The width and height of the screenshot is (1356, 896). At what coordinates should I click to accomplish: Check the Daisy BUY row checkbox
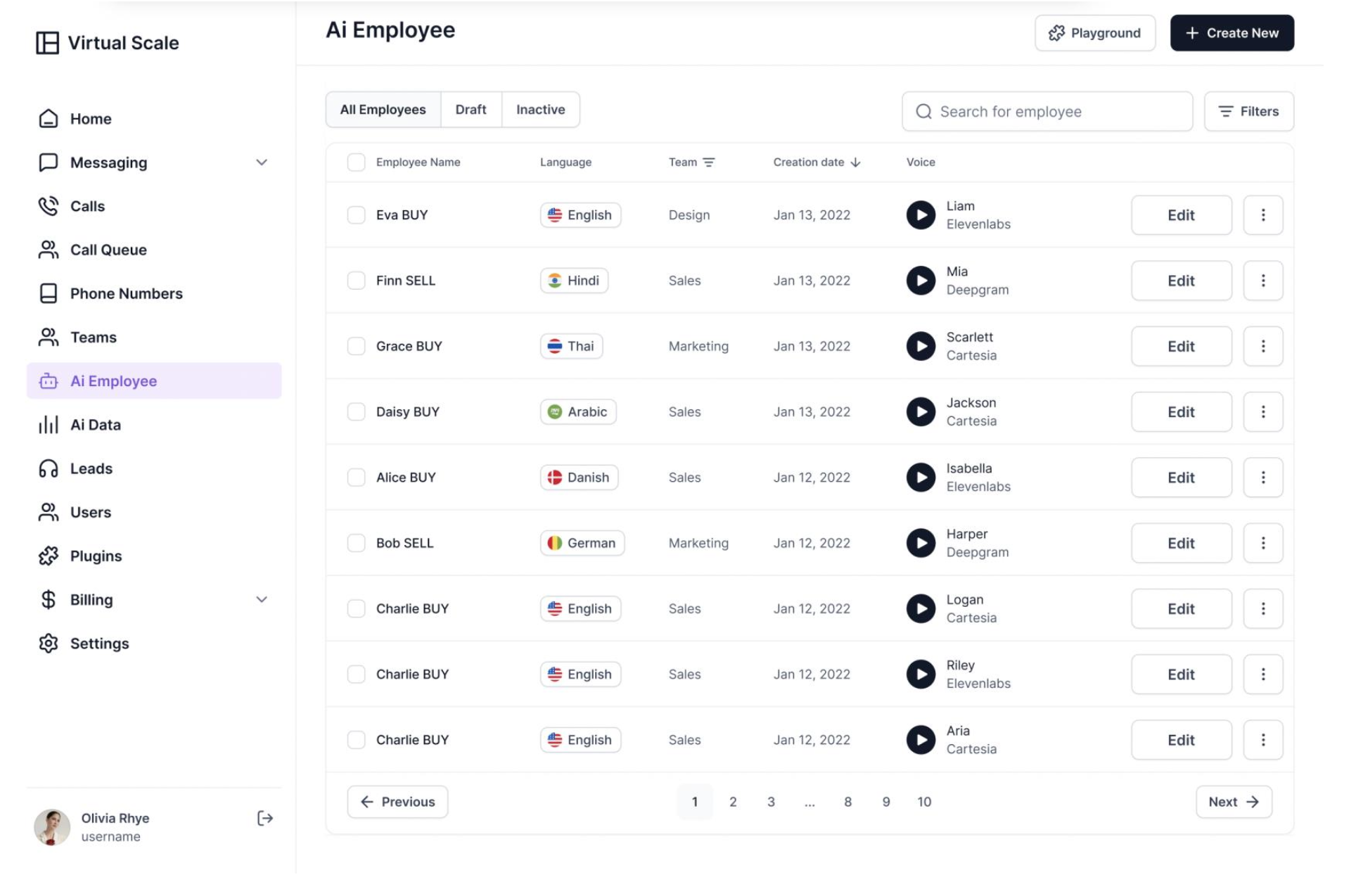pyautogui.click(x=357, y=412)
